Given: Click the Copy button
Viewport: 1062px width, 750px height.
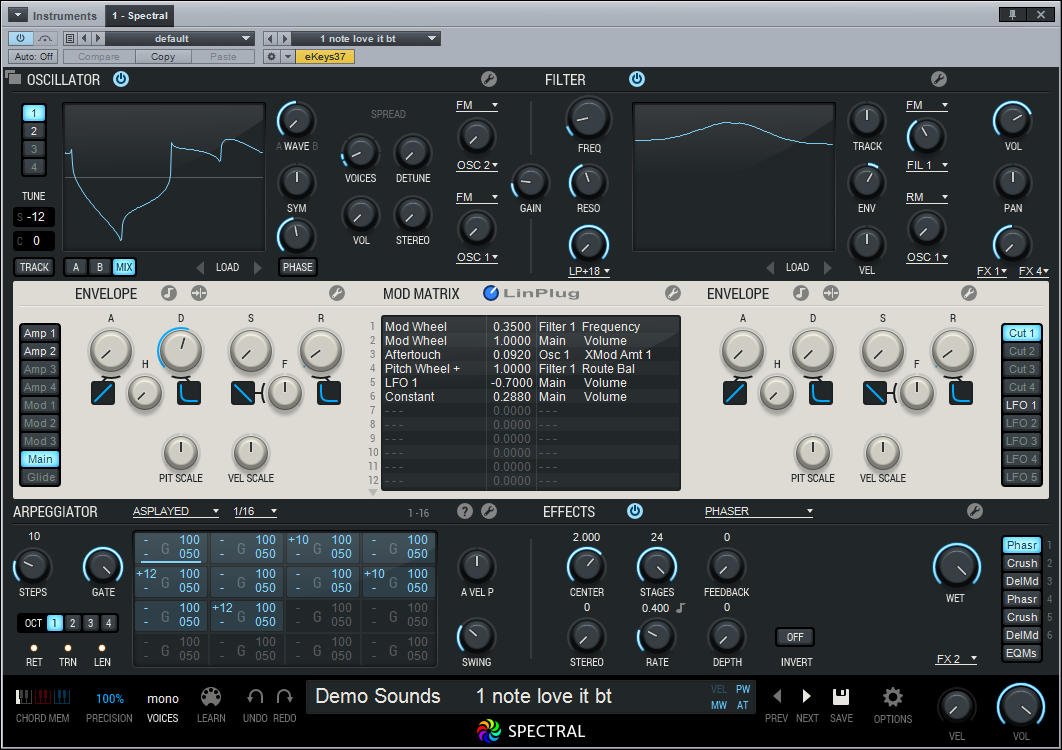Looking at the screenshot, I should tap(163, 56).
